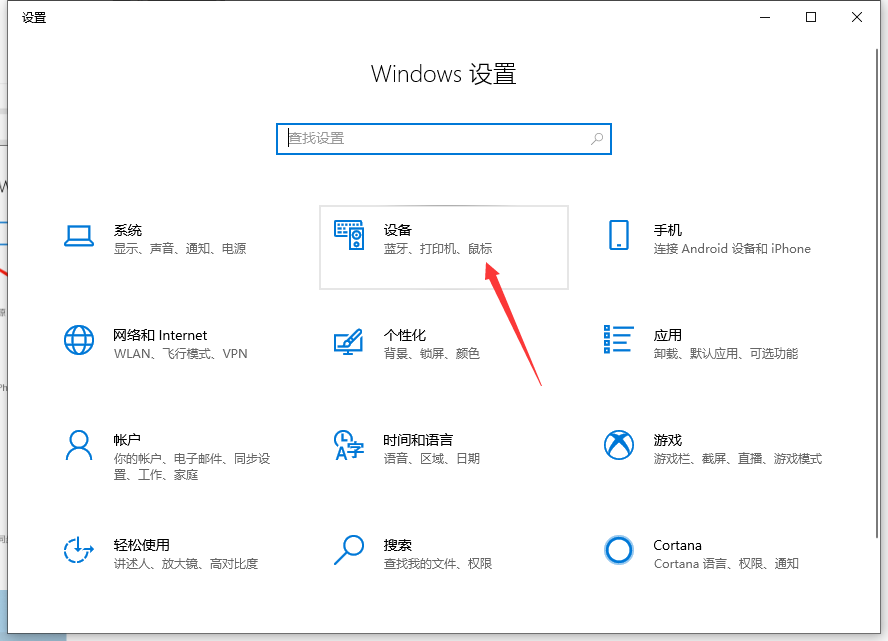888x641 pixels.
Task: Click the 蓝牙、打印机、鼠标 description text
Action: (438, 249)
